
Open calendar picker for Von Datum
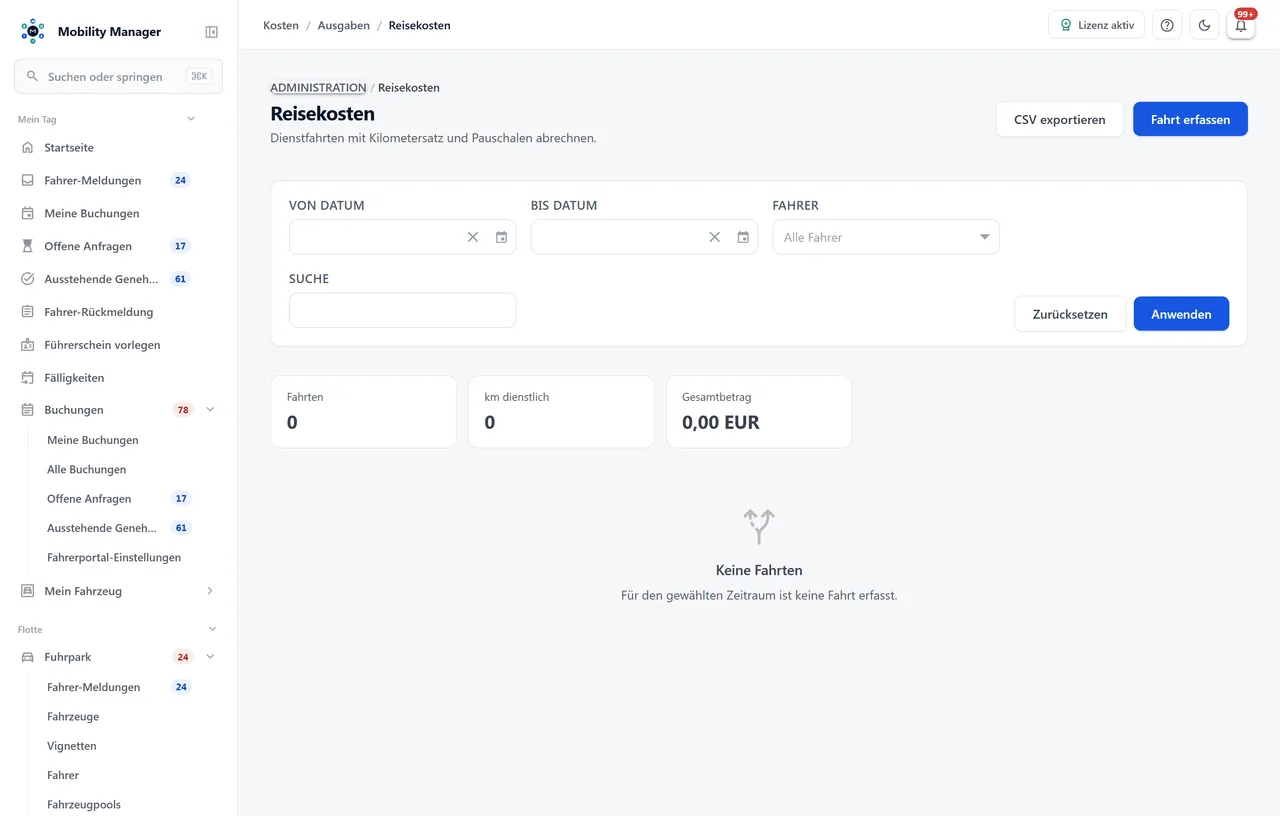(501, 237)
